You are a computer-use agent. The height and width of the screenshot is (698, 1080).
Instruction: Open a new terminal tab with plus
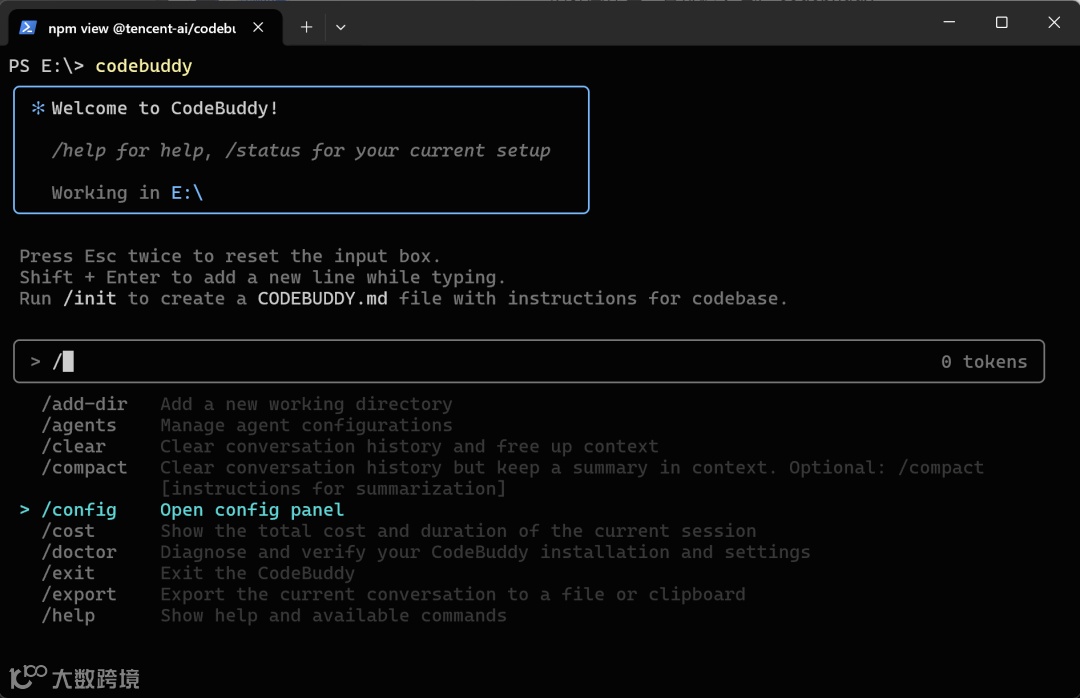[307, 28]
